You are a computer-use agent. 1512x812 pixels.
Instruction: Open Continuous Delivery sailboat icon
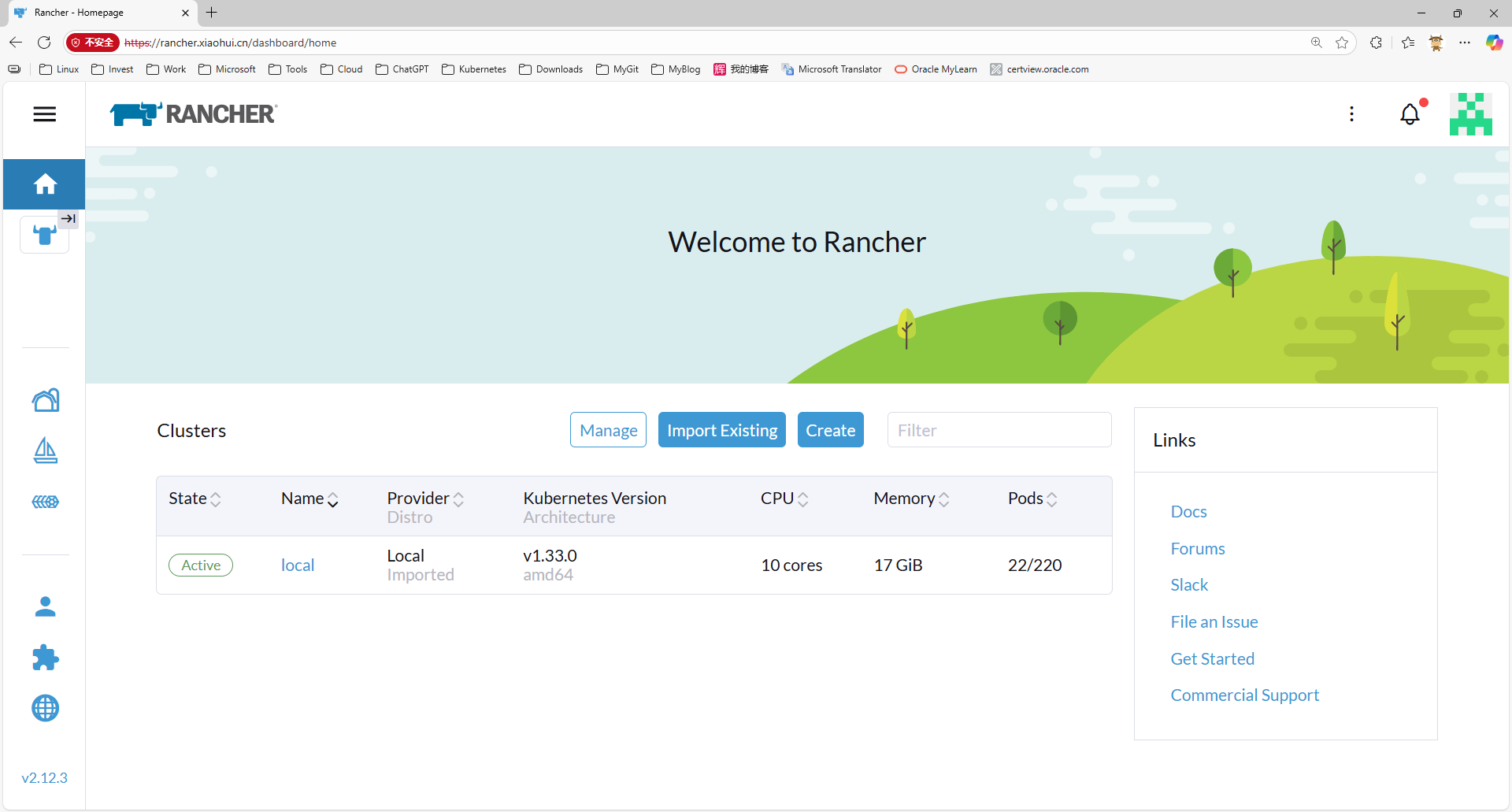pos(45,450)
